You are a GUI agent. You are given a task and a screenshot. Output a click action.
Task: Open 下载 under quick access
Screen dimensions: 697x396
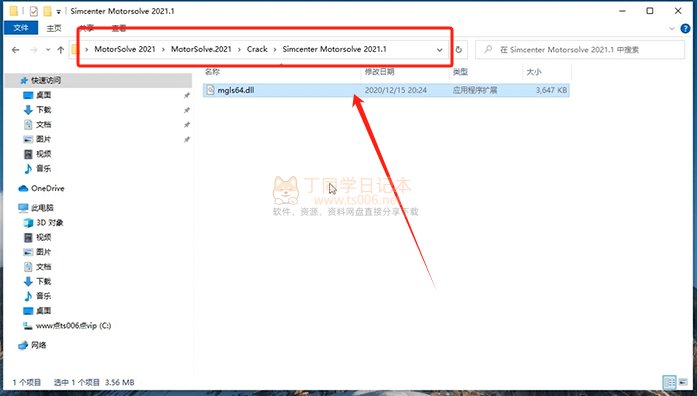click(44, 110)
